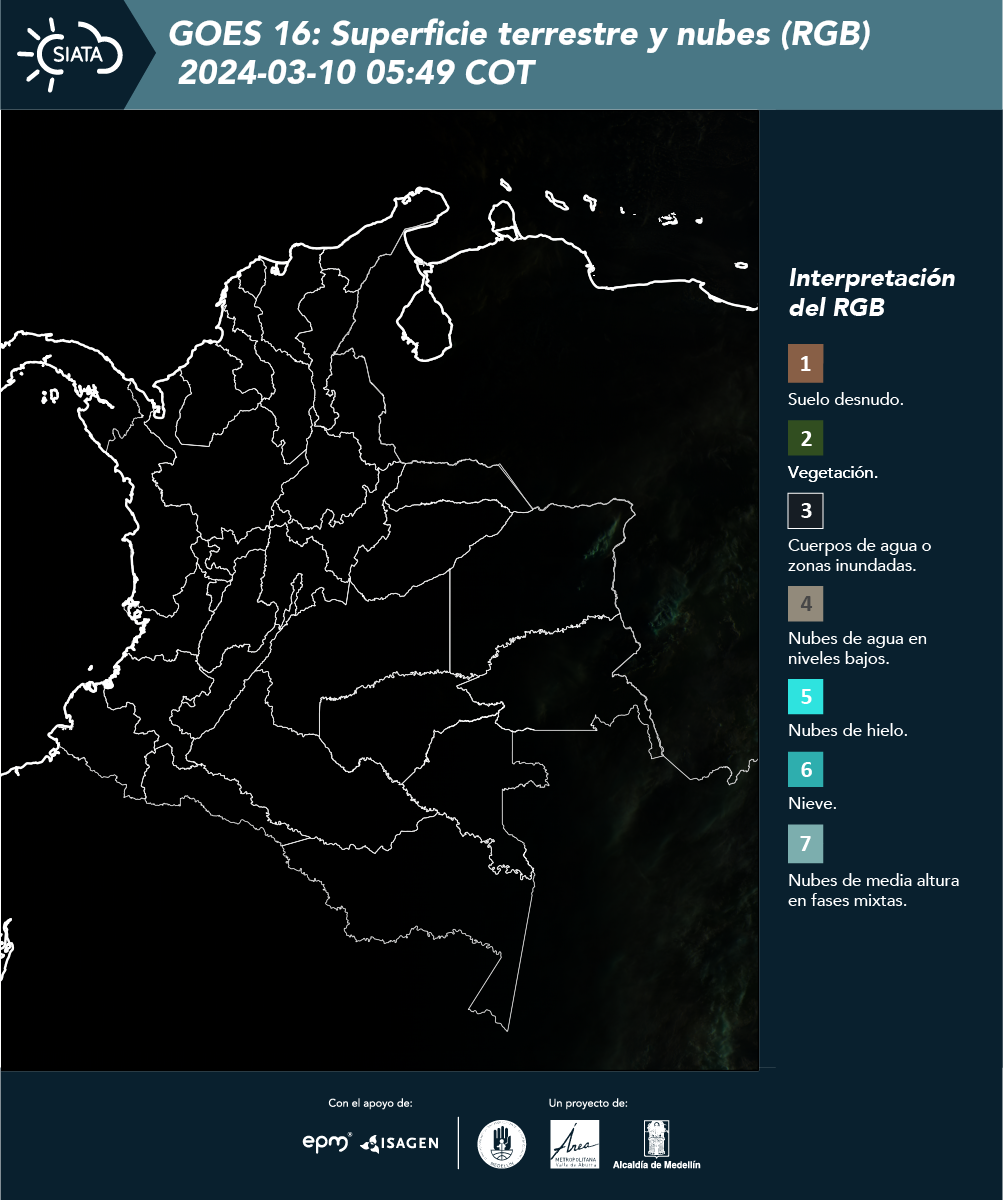Image resolution: width=1003 pixels, height=1200 pixels.
Task: Click the ISAGEN logo in the footer
Action: pyautogui.click(x=399, y=1142)
